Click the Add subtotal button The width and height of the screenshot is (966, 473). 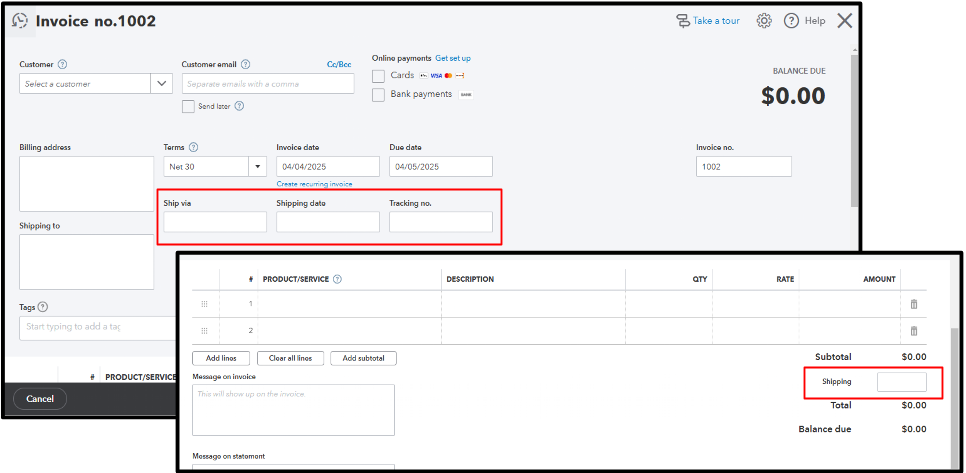[363, 358]
